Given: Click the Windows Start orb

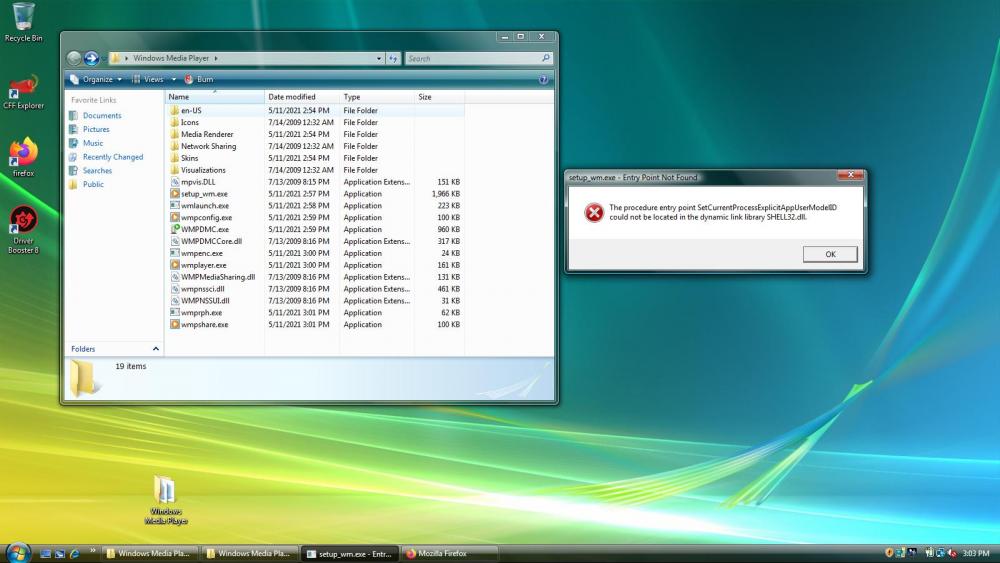Looking at the screenshot, I should point(17,552).
